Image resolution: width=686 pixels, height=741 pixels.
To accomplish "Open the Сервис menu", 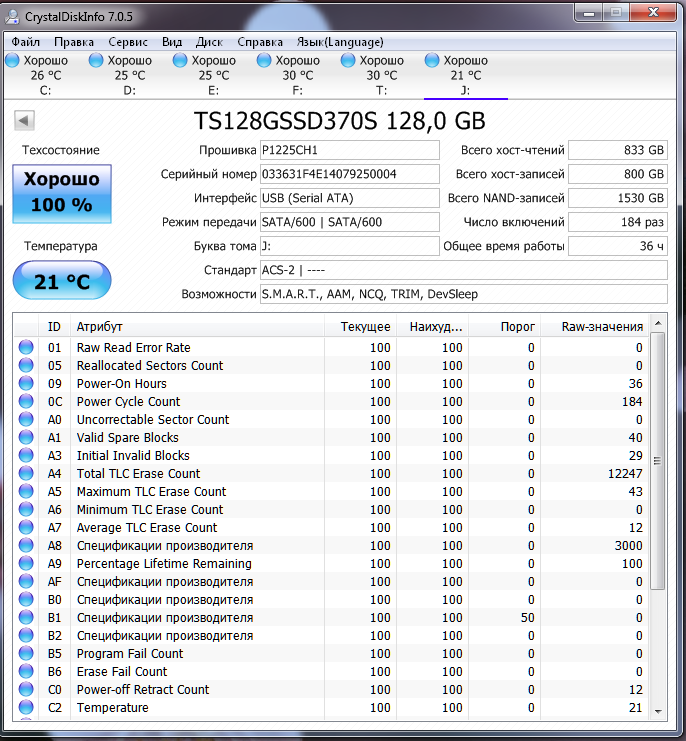I will coord(128,42).
